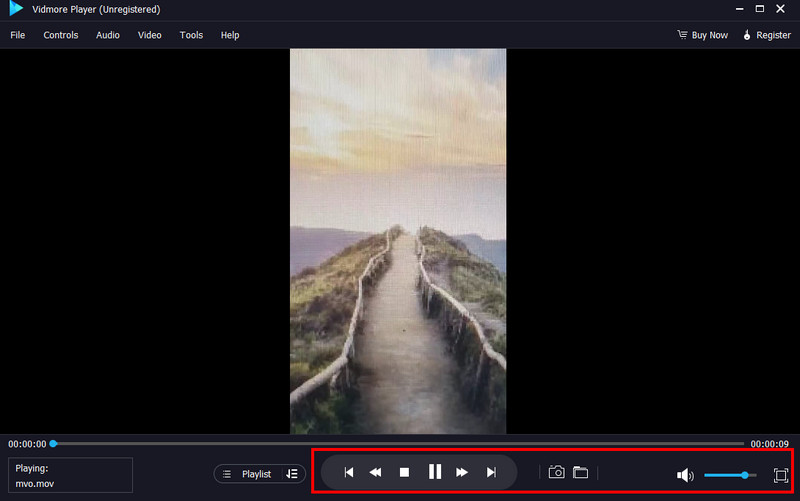Image resolution: width=800 pixels, height=501 pixels.
Task: Click the playlist list icon
Action: point(227,474)
